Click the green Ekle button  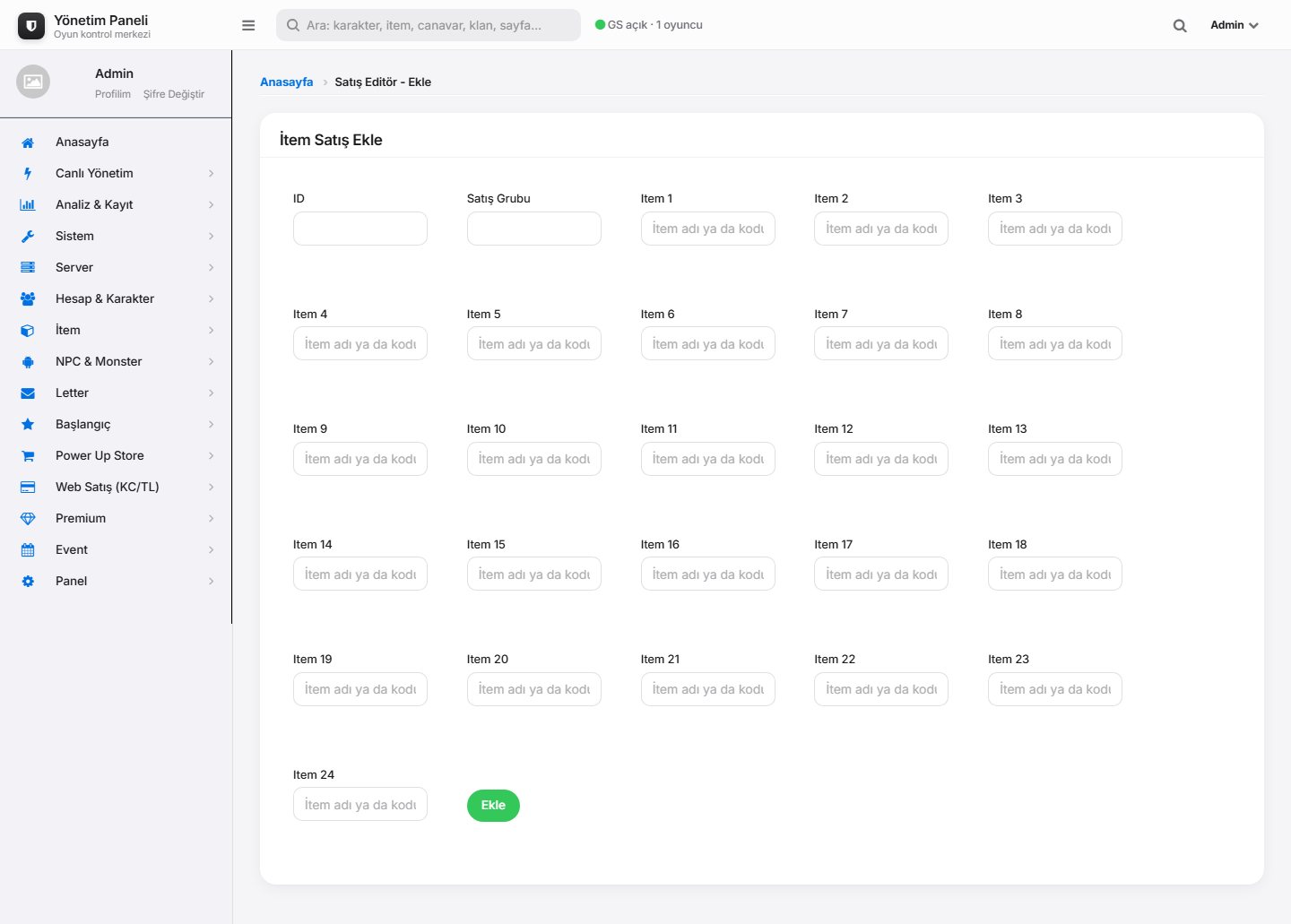493,805
